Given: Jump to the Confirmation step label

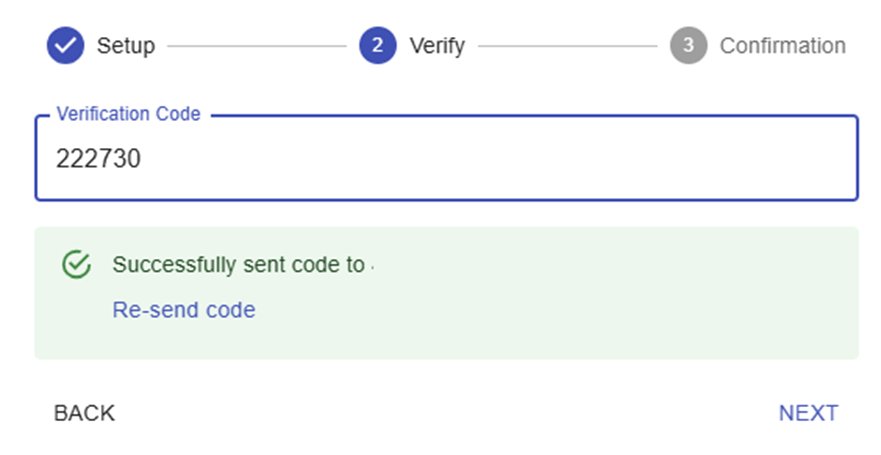Looking at the screenshot, I should point(782,46).
